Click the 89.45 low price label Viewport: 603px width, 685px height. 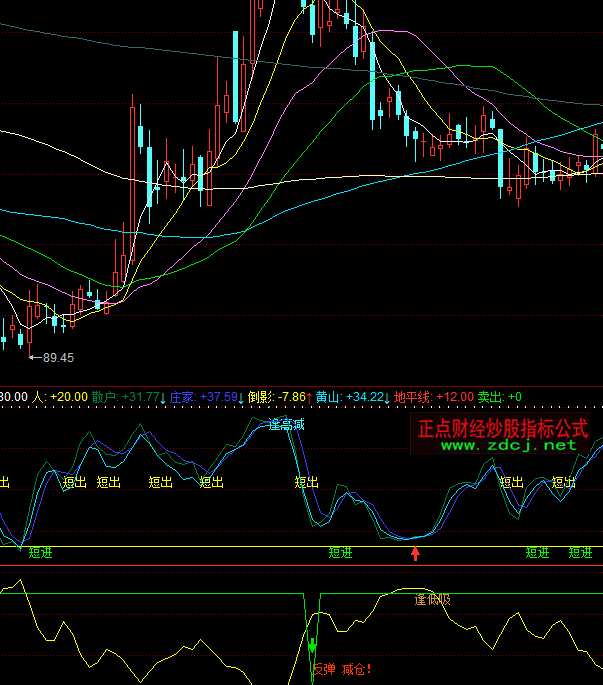pos(58,357)
